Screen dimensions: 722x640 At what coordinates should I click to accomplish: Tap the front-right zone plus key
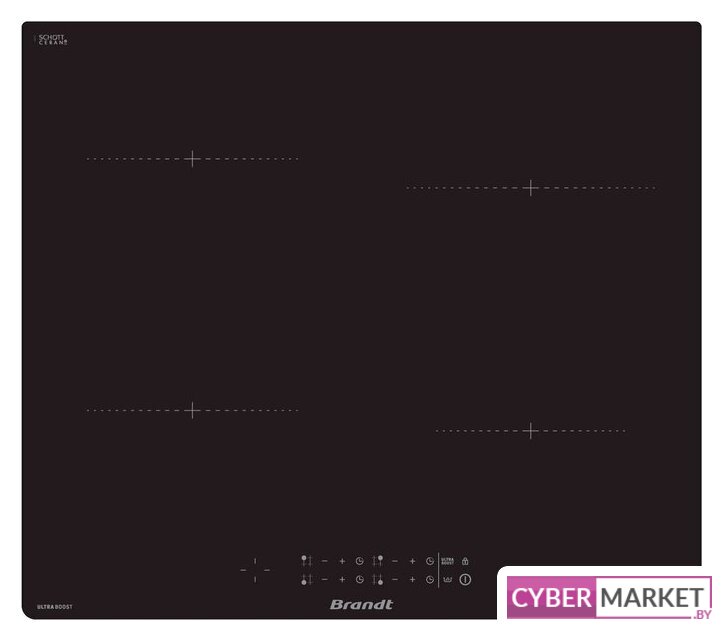[x=413, y=580]
